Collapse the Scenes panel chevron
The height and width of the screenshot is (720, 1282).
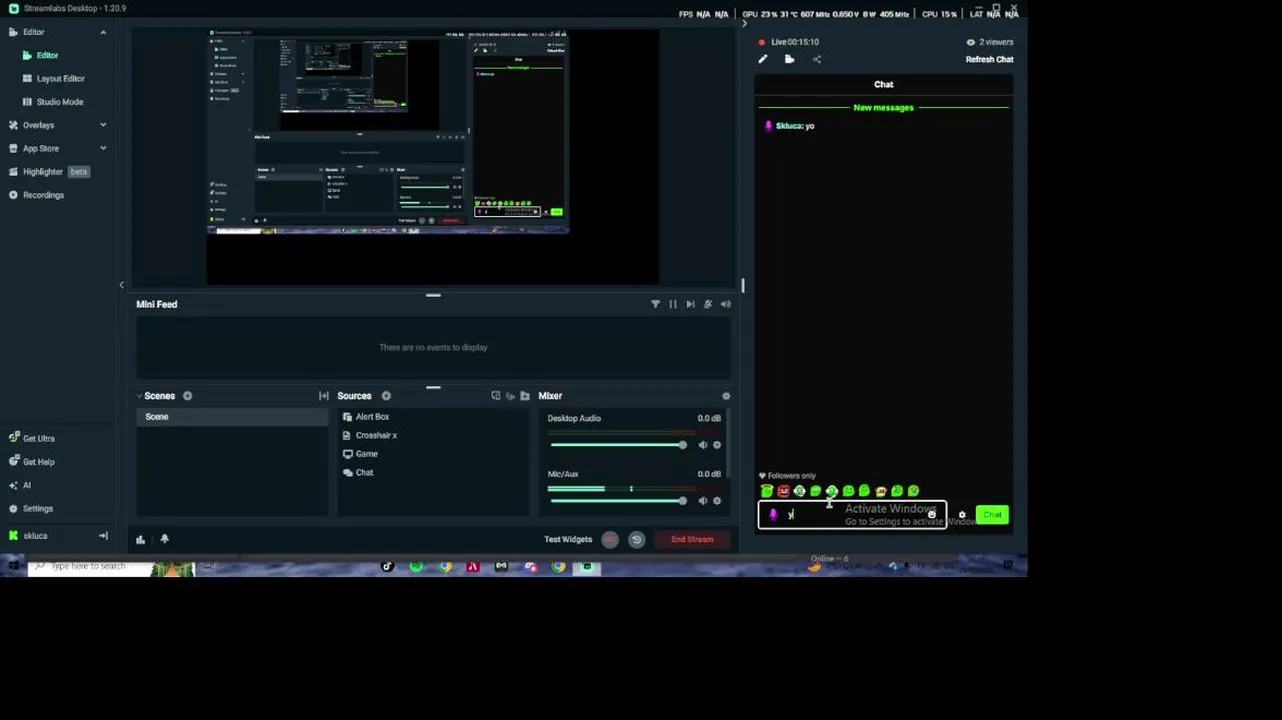coord(139,396)
